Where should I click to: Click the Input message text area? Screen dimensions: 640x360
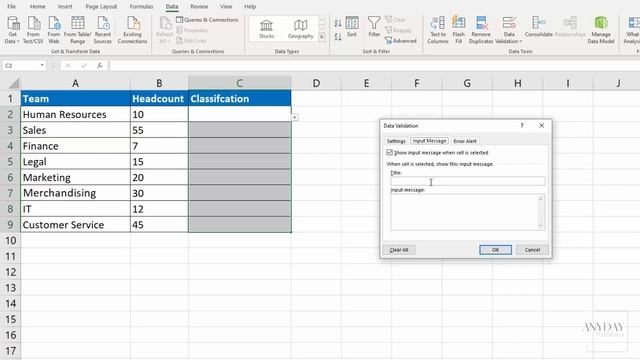coord(464,212)
